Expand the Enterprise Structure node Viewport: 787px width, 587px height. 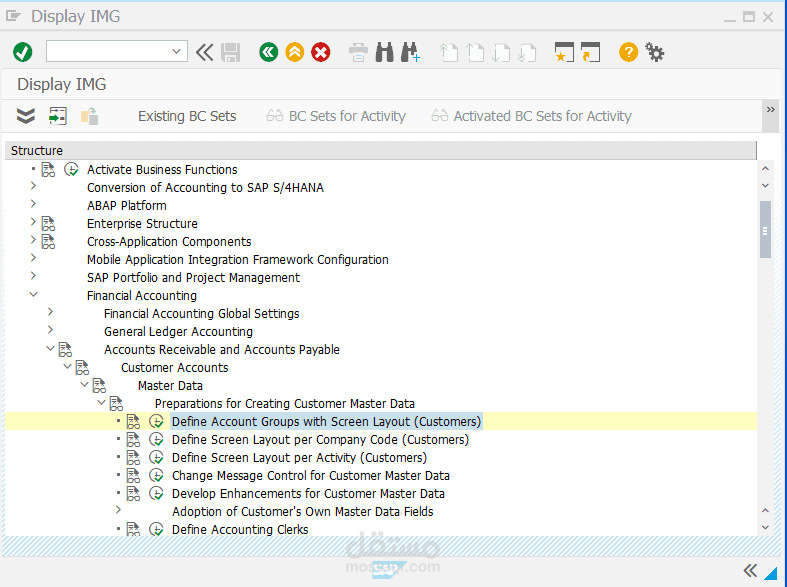(x=33, y=222)
